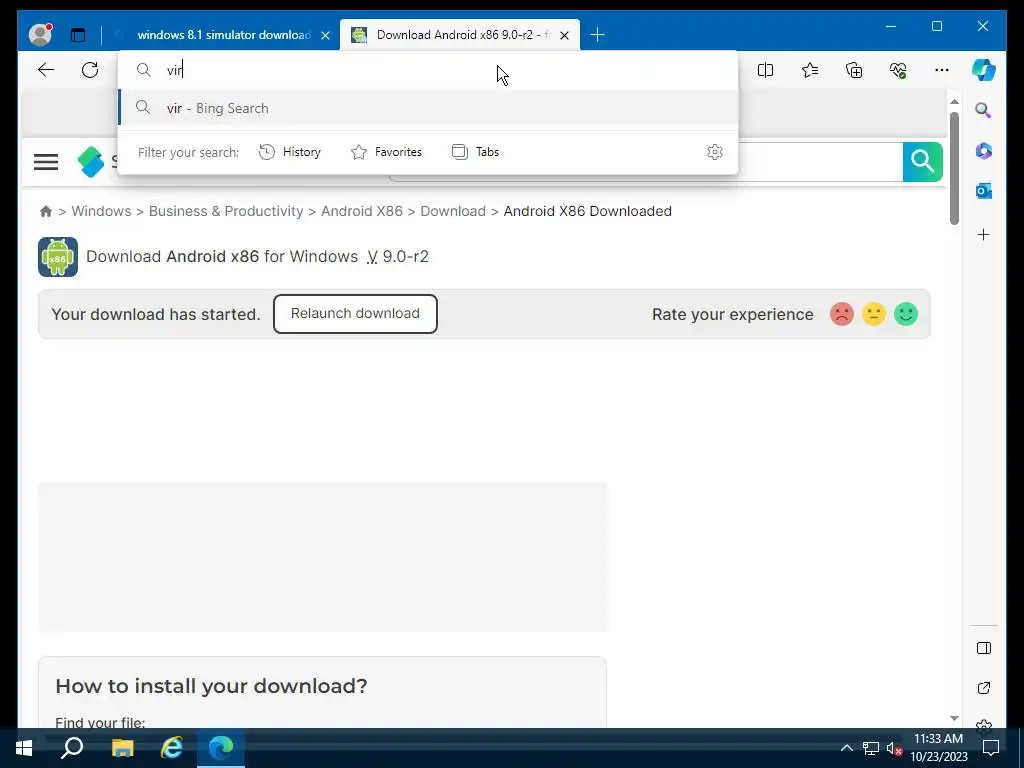Click the page vertical scrollbar thumb
1024x768 pixels.
click(x=954, y=168)
